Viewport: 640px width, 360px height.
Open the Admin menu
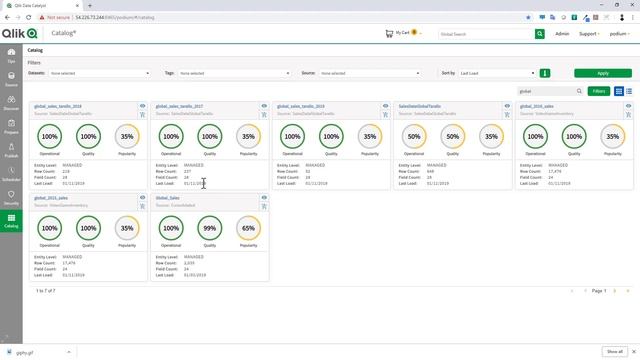coord(562,34)
